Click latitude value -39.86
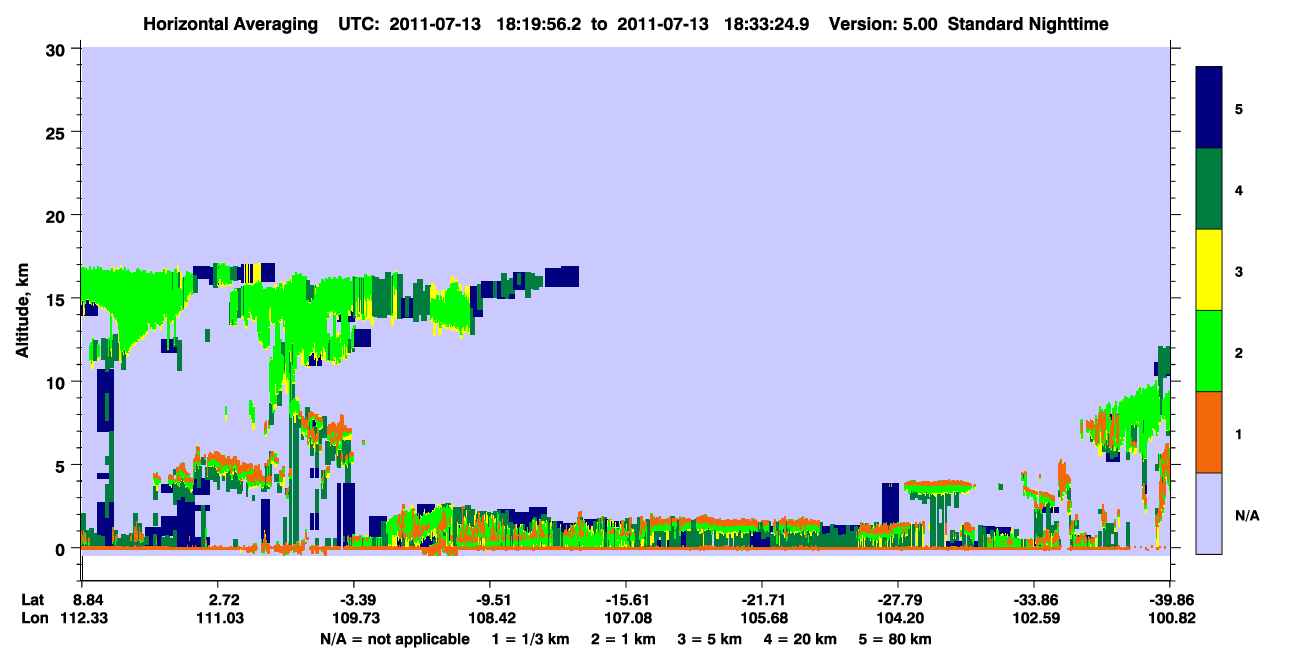 [1170, 600]
